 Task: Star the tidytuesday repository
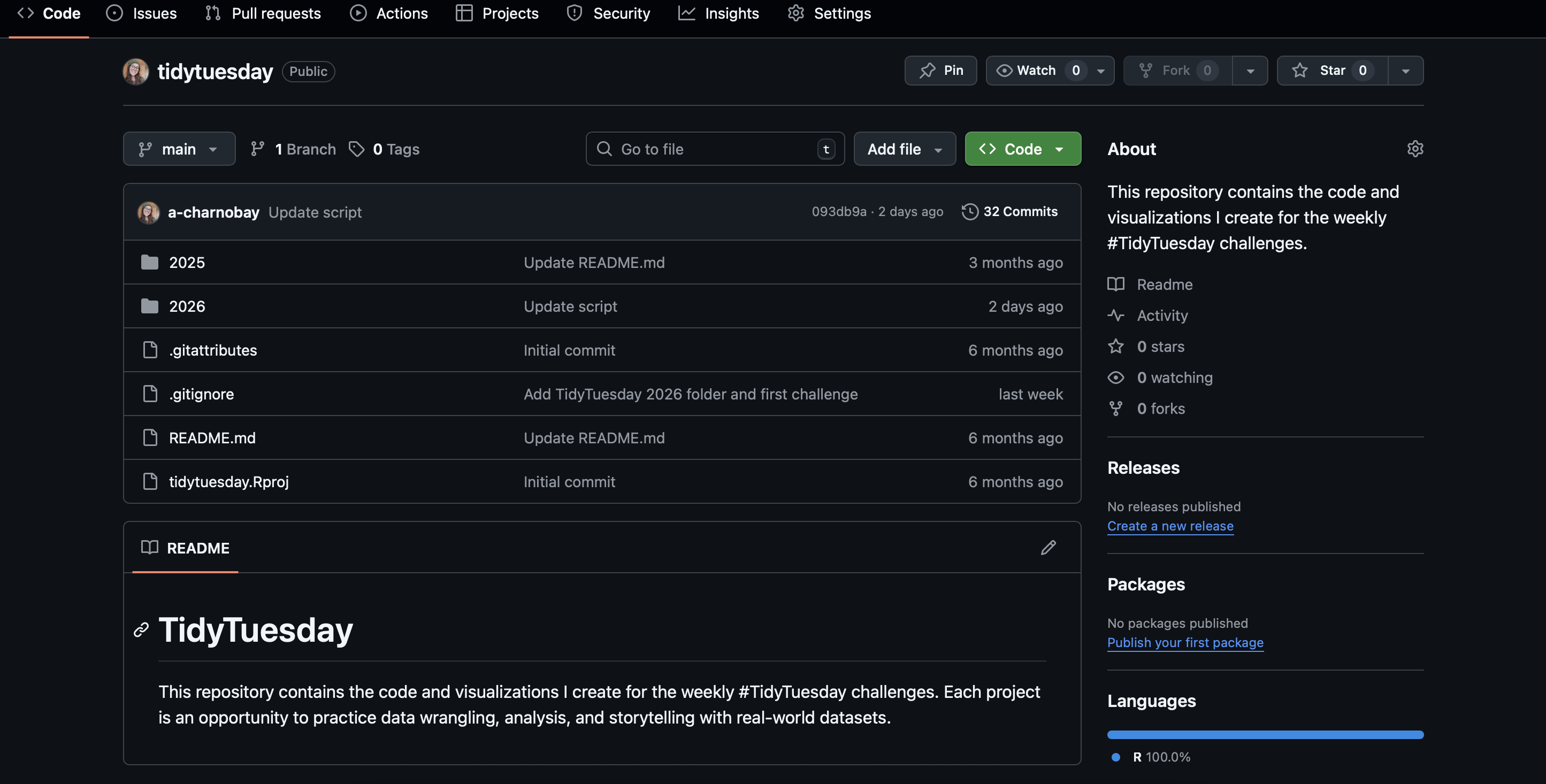[x=1331, y=71]
